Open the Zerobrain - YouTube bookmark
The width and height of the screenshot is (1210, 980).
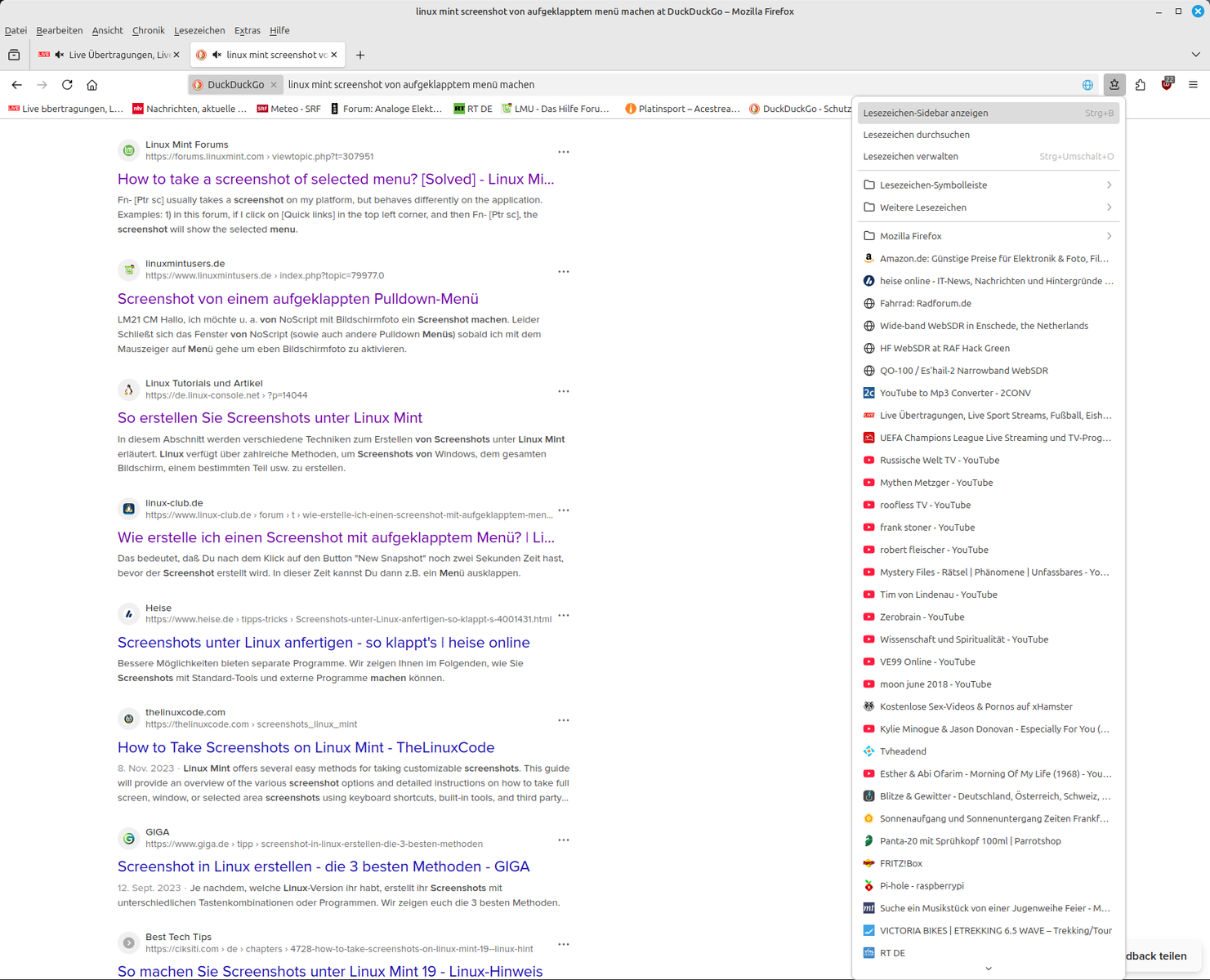click(988, 617)
